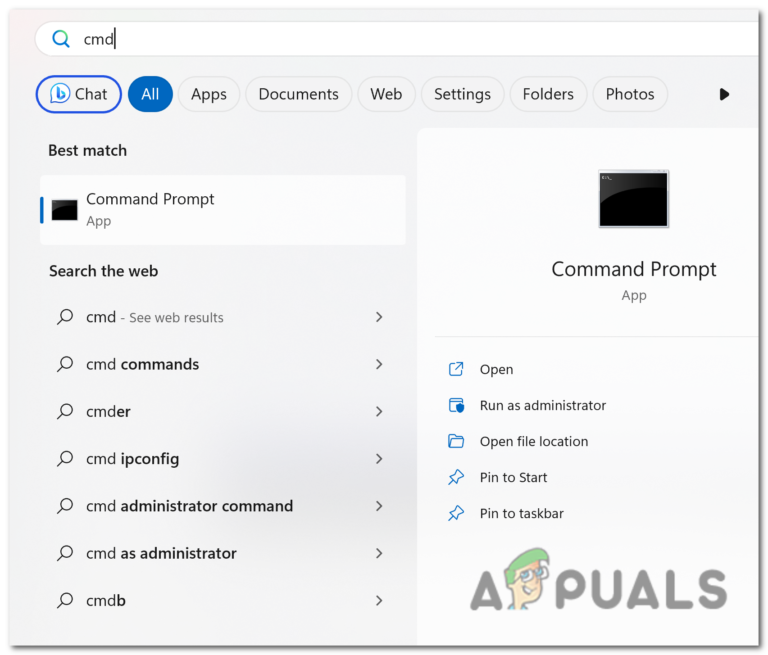
Task: Switch to the Photos filter
Action: (x=630, y=94)
